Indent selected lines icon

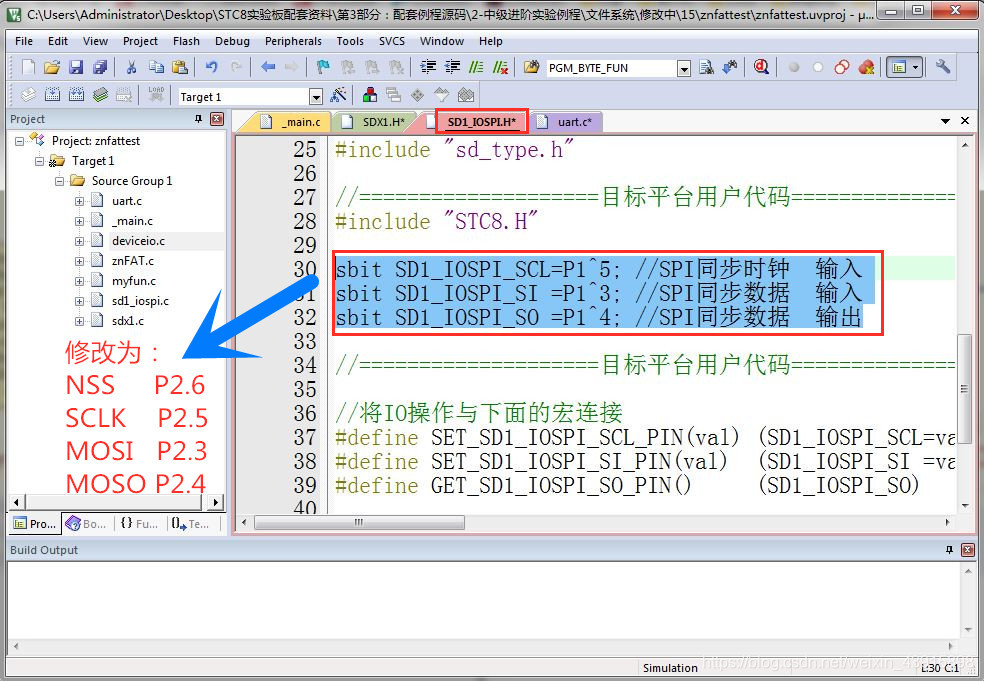coord(428,67)
